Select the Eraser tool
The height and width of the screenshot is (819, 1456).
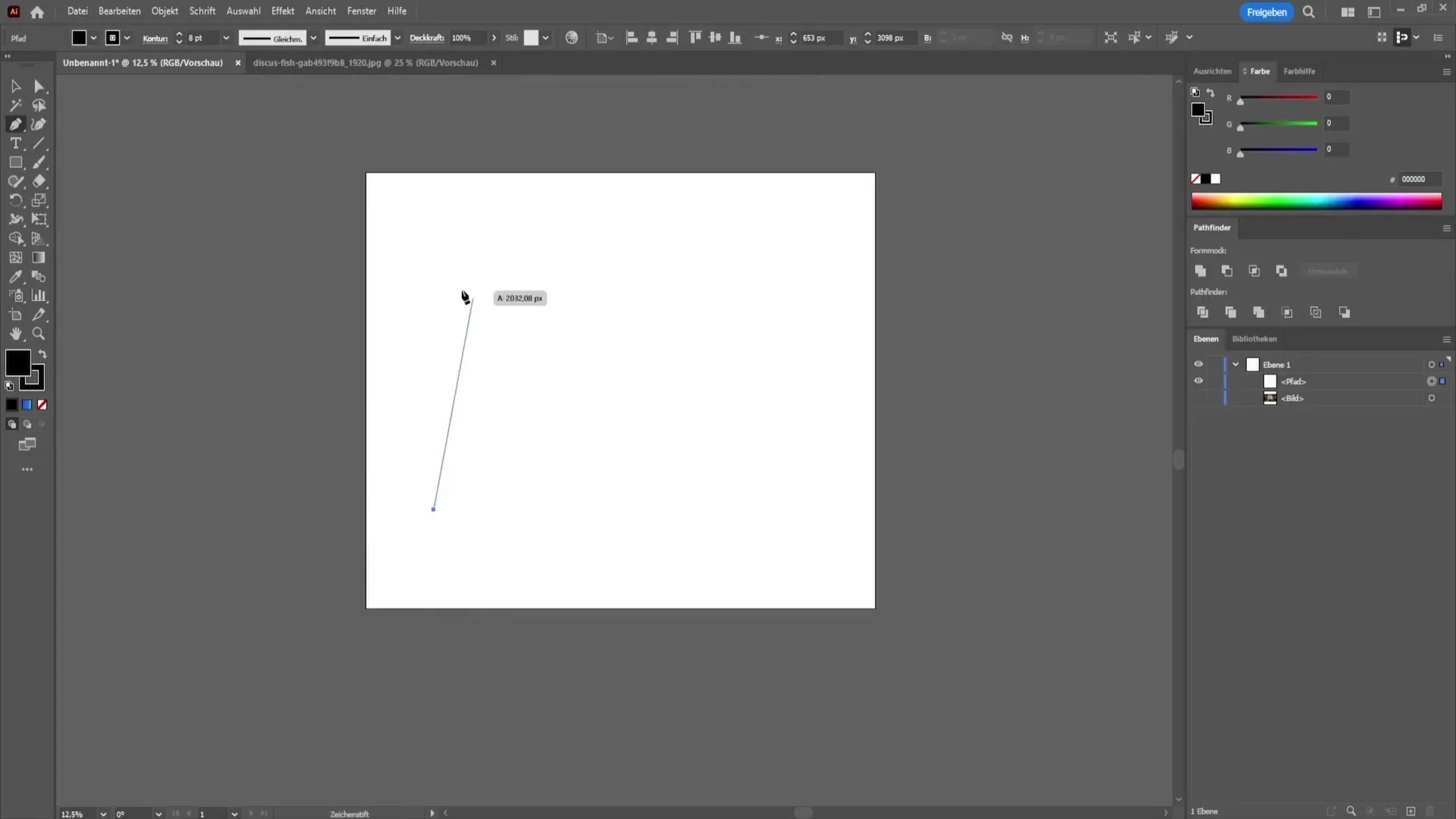(39, 181)
